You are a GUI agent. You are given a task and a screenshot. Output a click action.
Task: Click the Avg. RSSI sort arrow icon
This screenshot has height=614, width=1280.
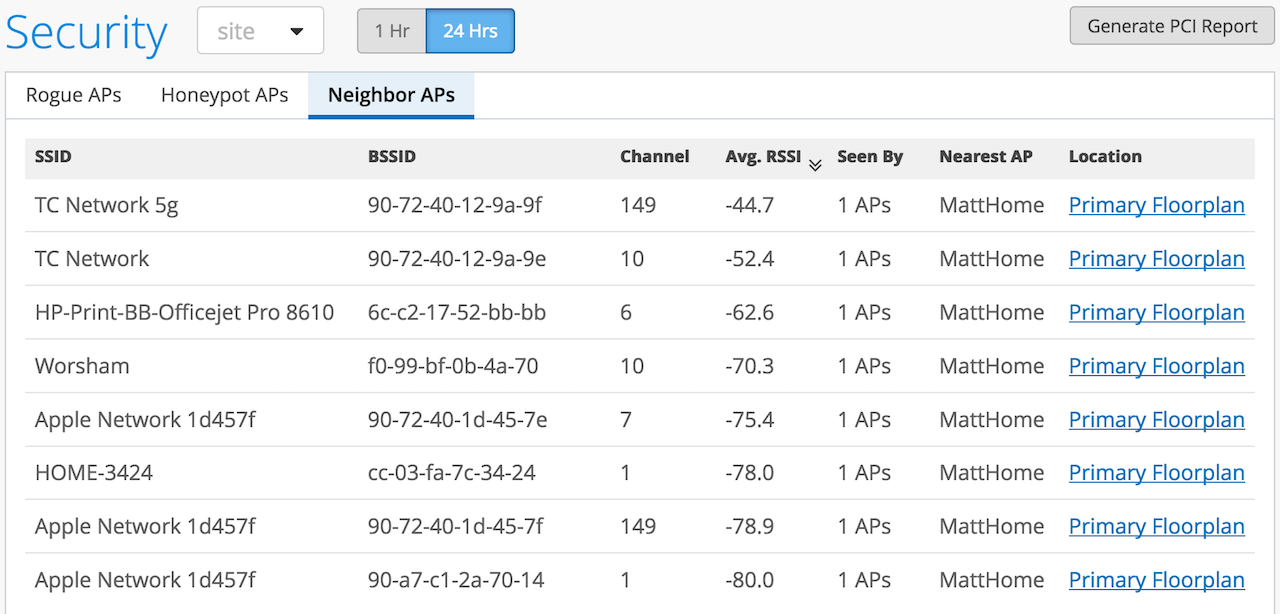pyautogui.click(x=815, y=164)
